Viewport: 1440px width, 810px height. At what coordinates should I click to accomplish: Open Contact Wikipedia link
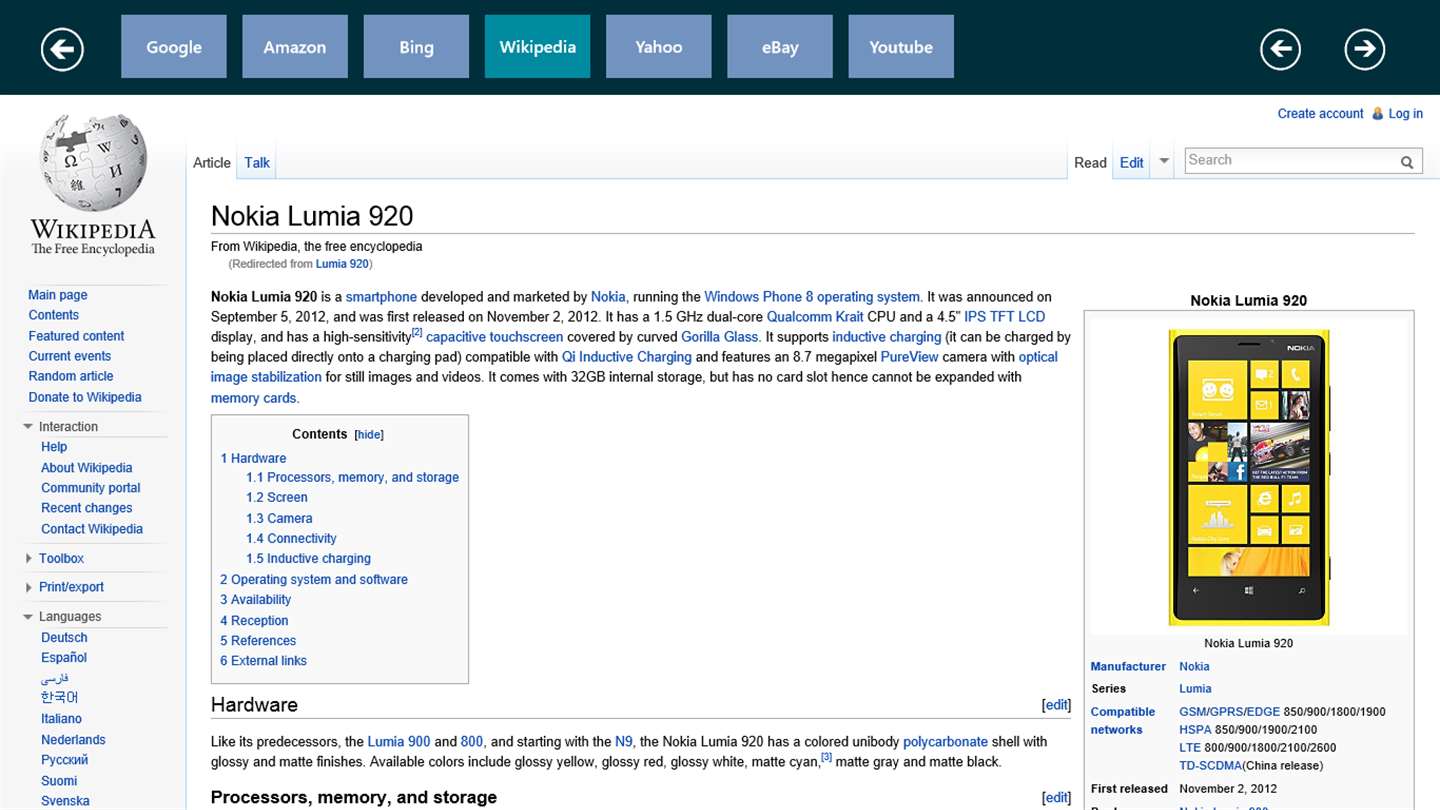[x=92, y=529]
